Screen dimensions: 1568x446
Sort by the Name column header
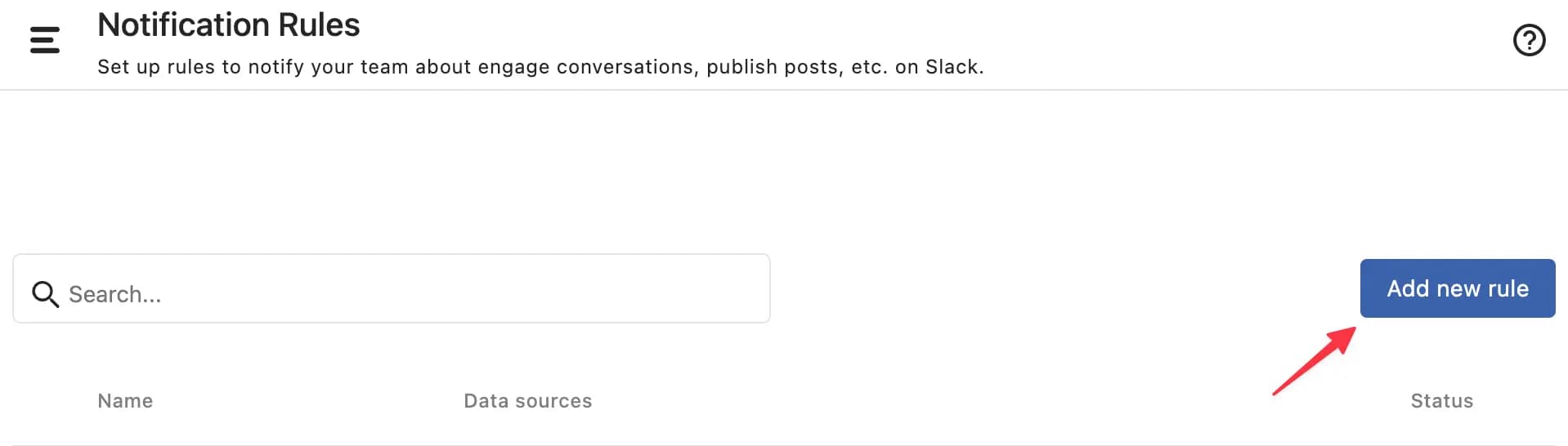tap(125, 401)
